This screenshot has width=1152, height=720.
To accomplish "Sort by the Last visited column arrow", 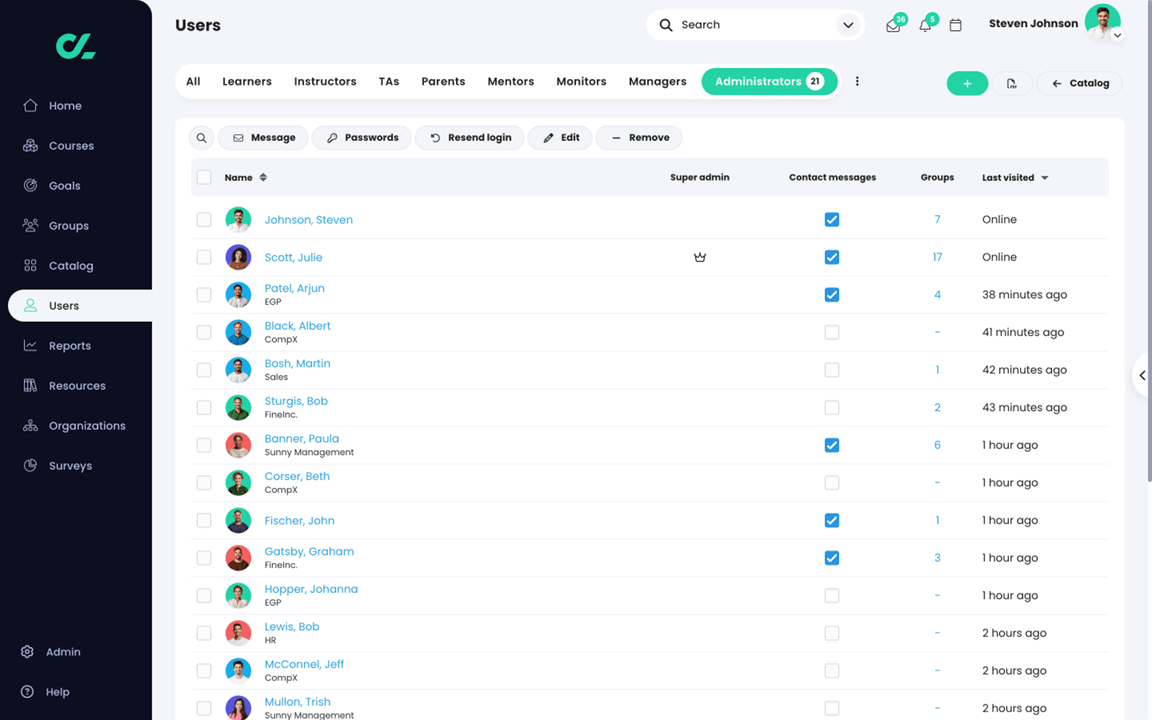I will tap(1045, 178).
